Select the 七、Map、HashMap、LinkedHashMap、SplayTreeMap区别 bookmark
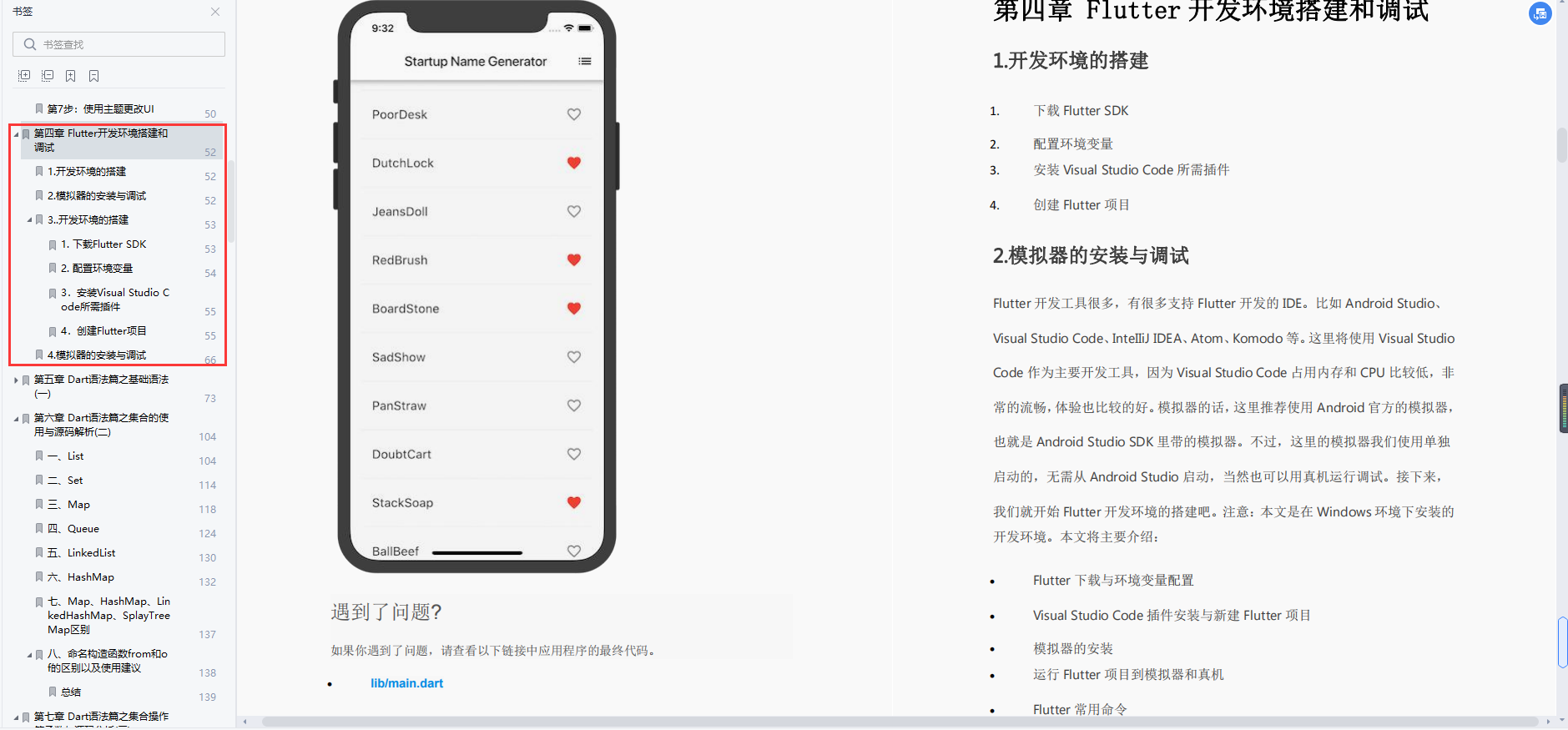The width and height of the screenshot is (1568, 730). (x=108, y=616)
